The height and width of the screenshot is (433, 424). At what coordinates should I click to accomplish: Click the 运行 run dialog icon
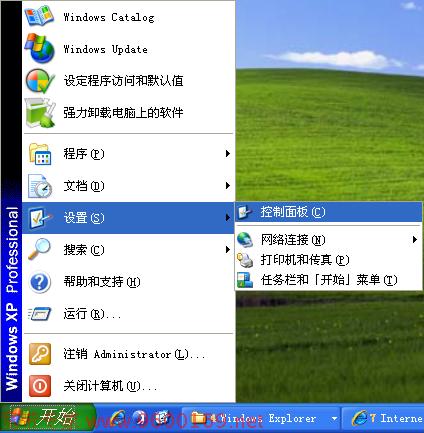coord(39,314)
